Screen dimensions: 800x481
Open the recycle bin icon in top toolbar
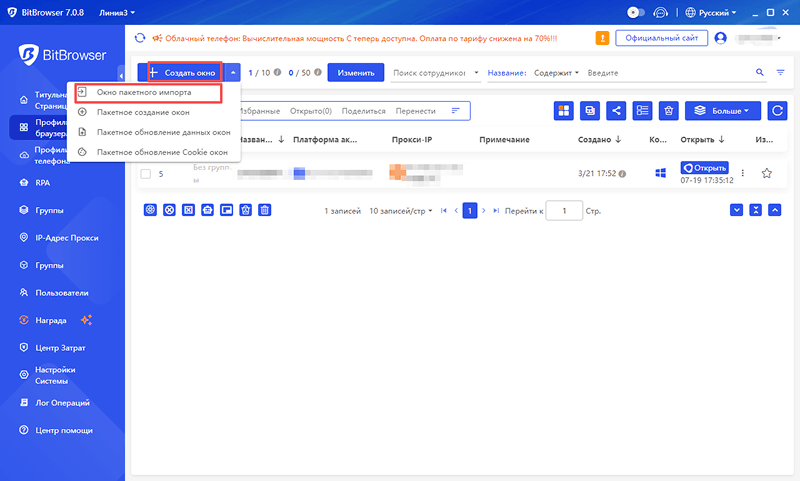pos(669,111)
